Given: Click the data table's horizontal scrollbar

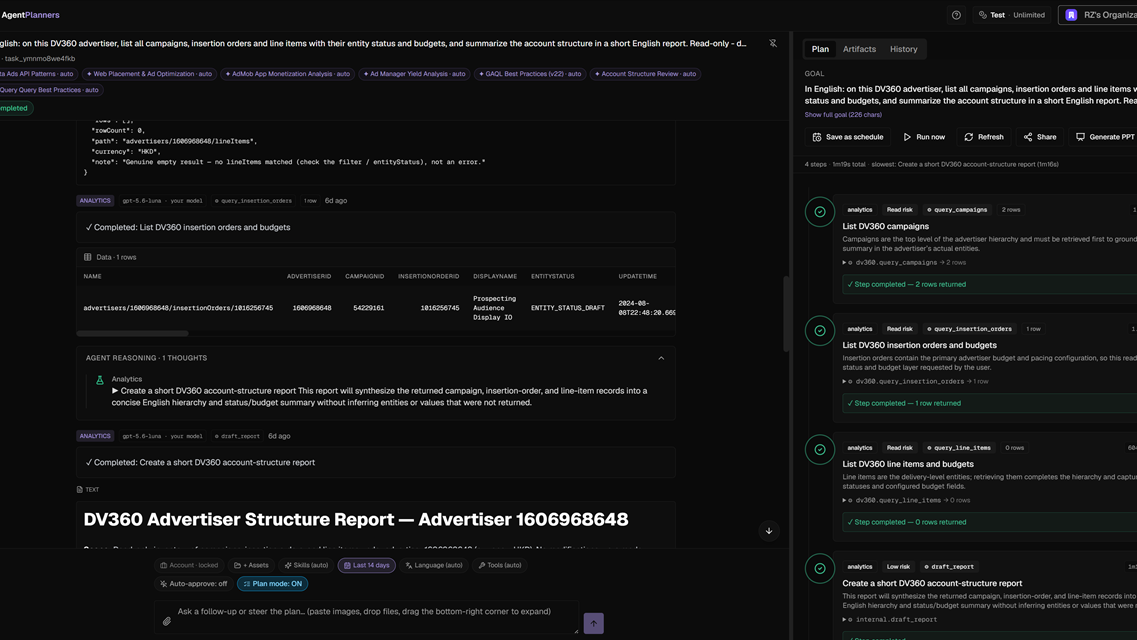Looking at the screenshot, I should [132, 333].
